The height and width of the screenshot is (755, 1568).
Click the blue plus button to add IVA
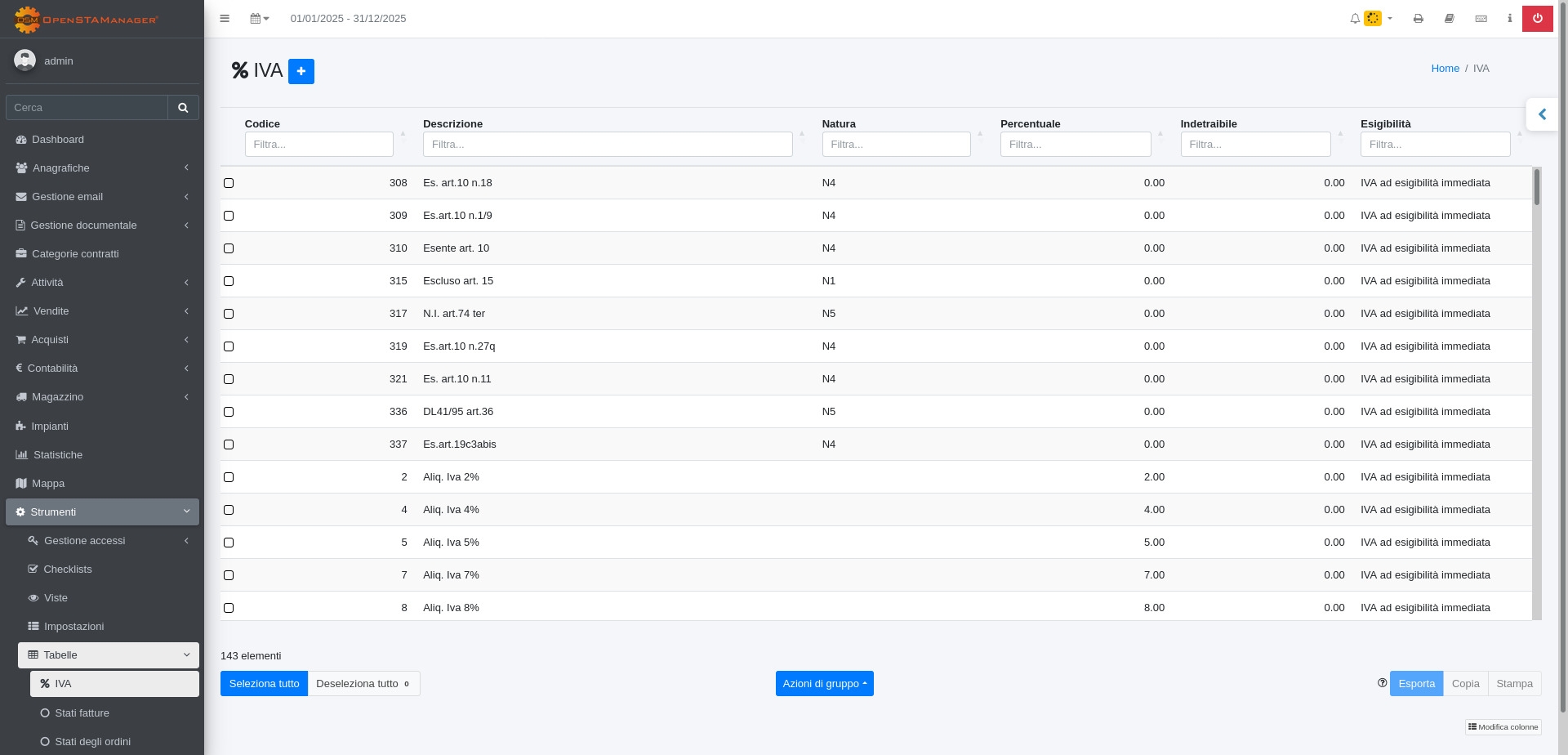pyautogui.click(x=301, y=72)
